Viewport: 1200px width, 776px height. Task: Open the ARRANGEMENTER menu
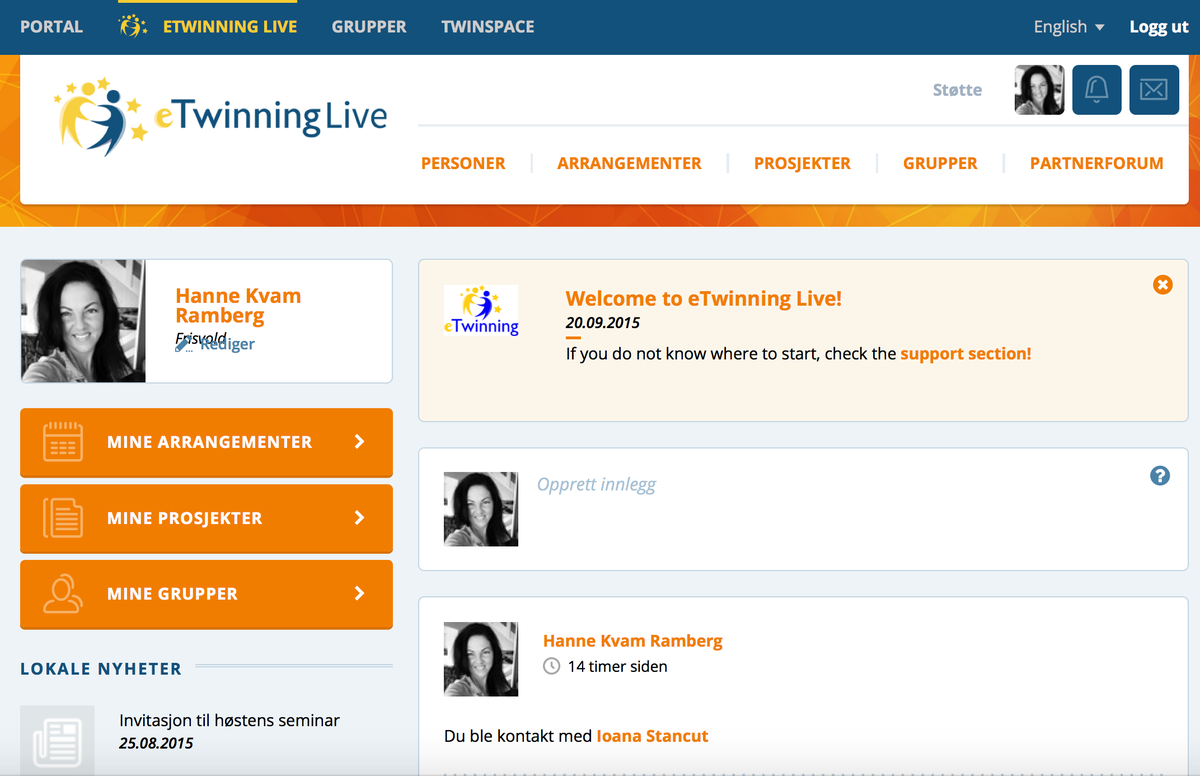pos(629,163)
